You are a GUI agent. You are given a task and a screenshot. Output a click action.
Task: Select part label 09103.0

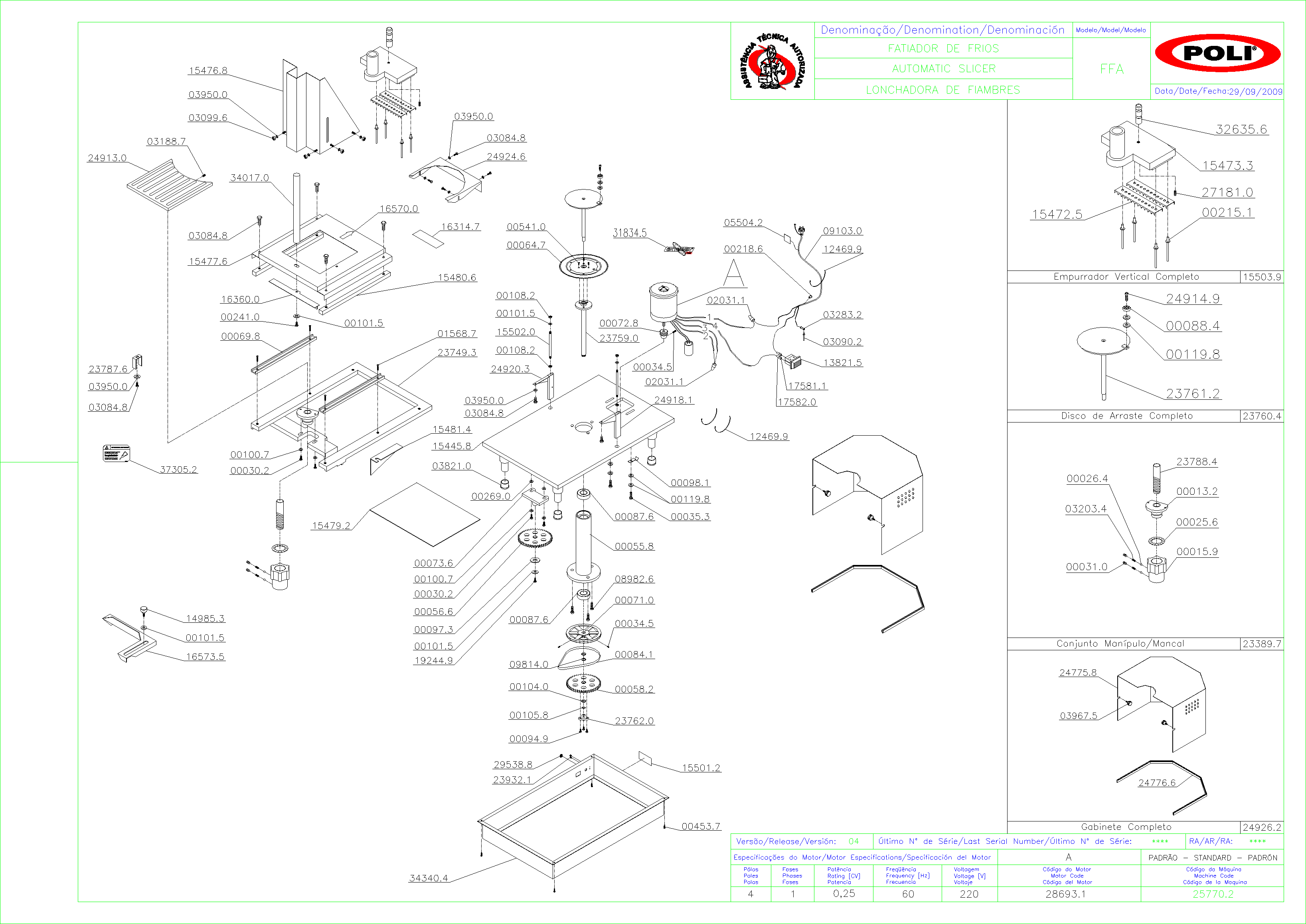842,231
